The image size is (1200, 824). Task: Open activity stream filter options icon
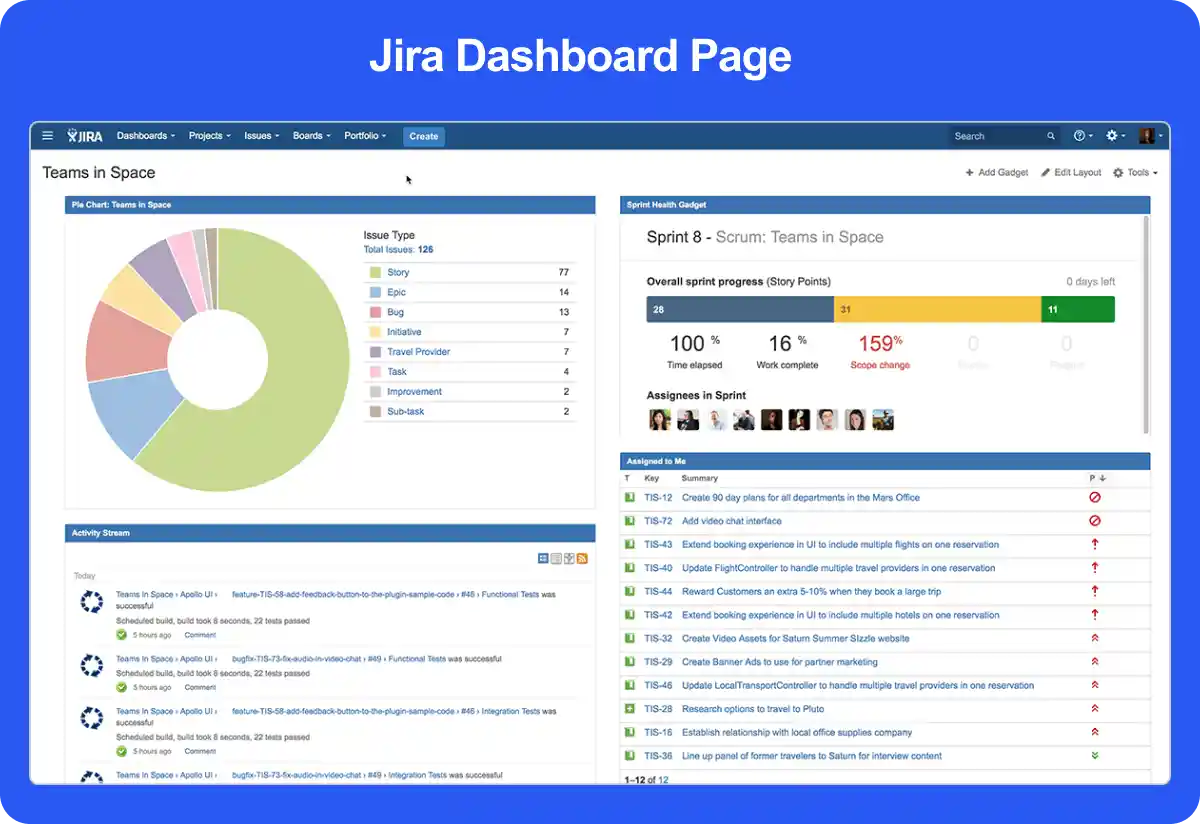[569, 558]
